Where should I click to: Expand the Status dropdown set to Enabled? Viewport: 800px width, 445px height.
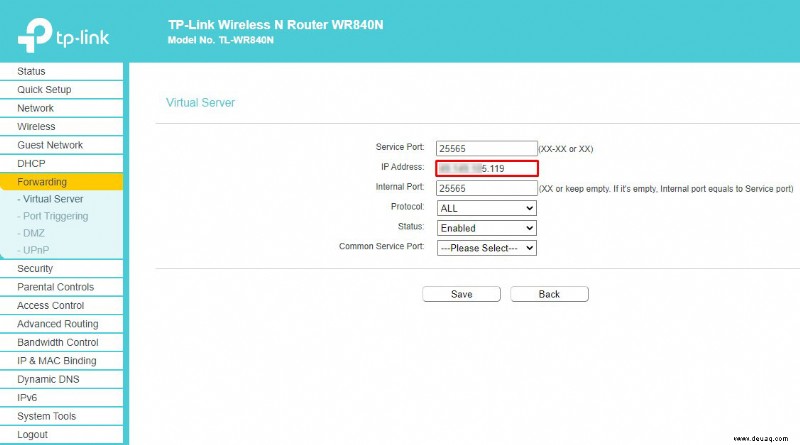[486, 228]
